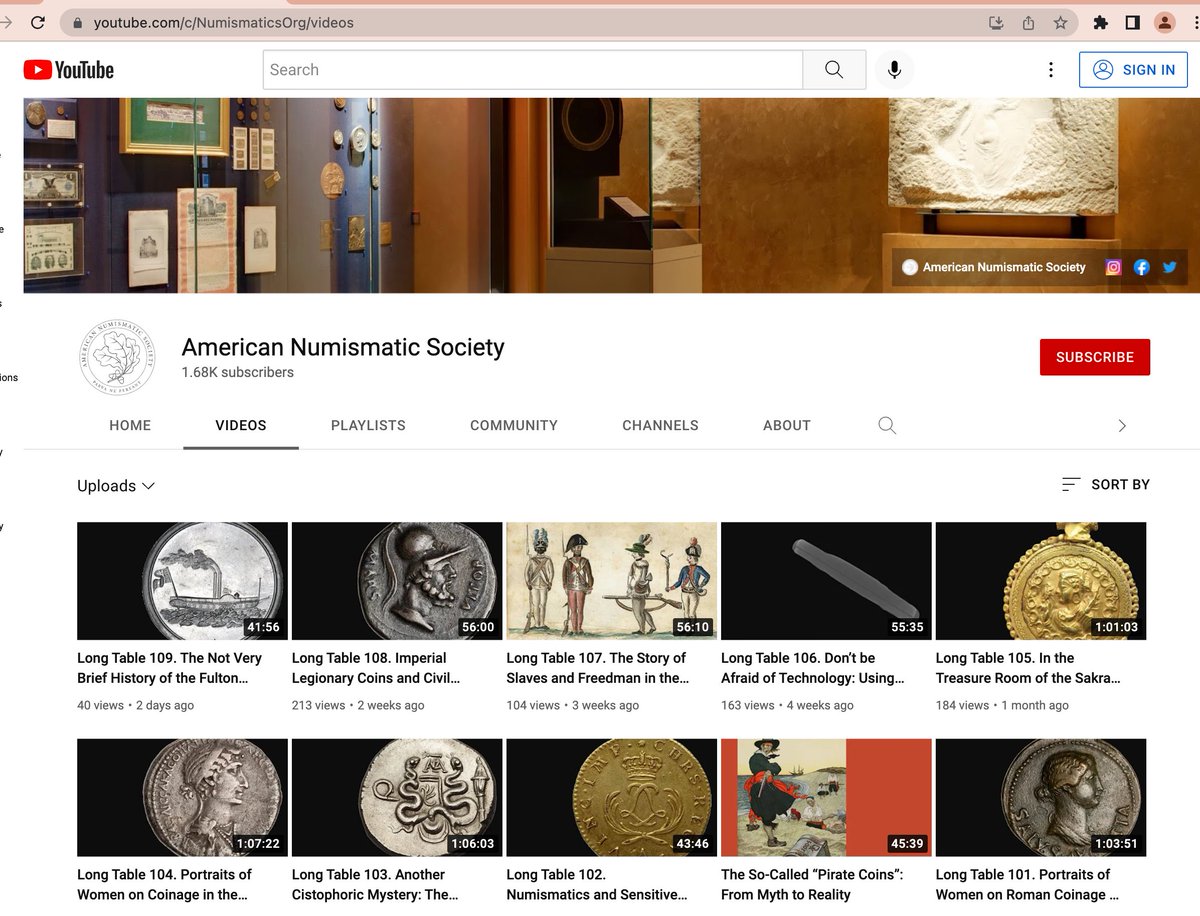Play the gold monogram coin thumbnail 43:46
Viewport: 1200px width, 916px height.
pos(612,798)
